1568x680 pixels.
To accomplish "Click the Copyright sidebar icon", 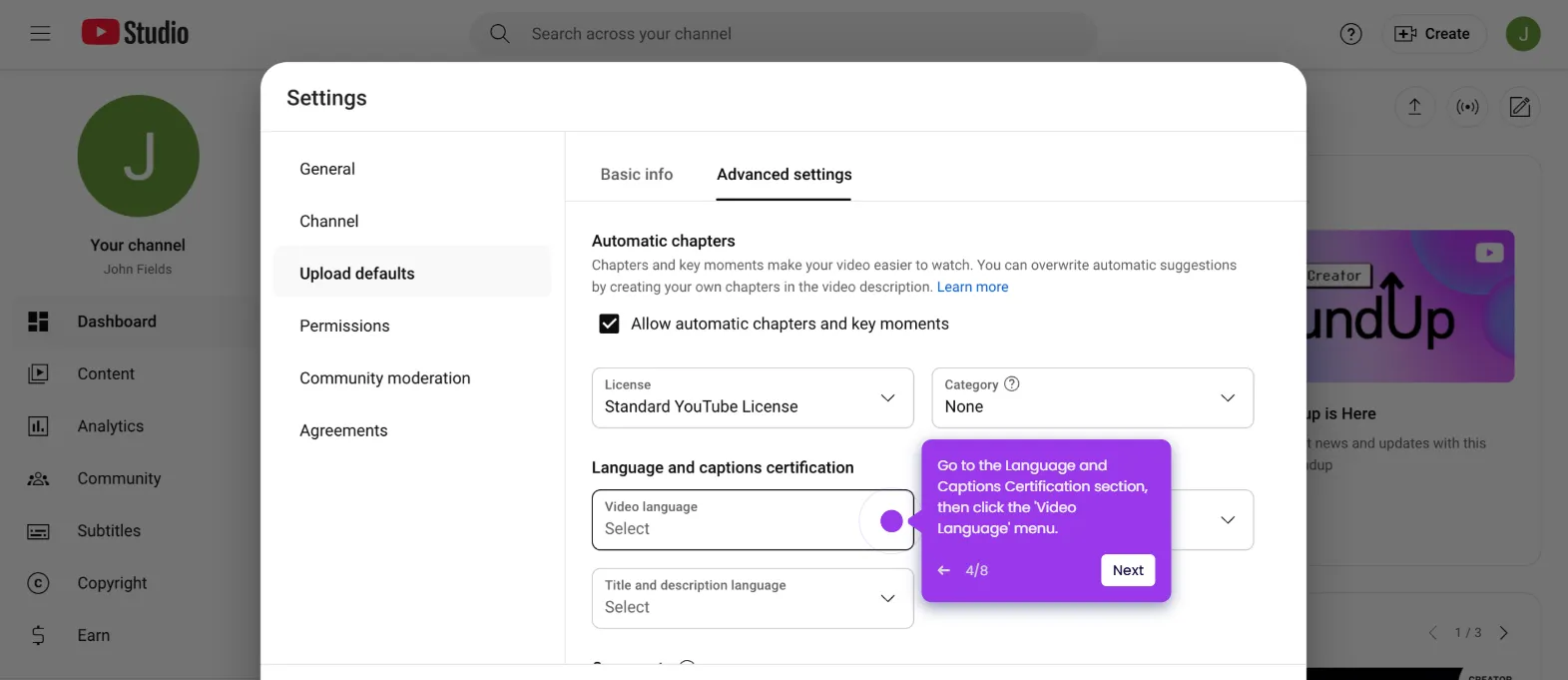I will click(38, 583).
